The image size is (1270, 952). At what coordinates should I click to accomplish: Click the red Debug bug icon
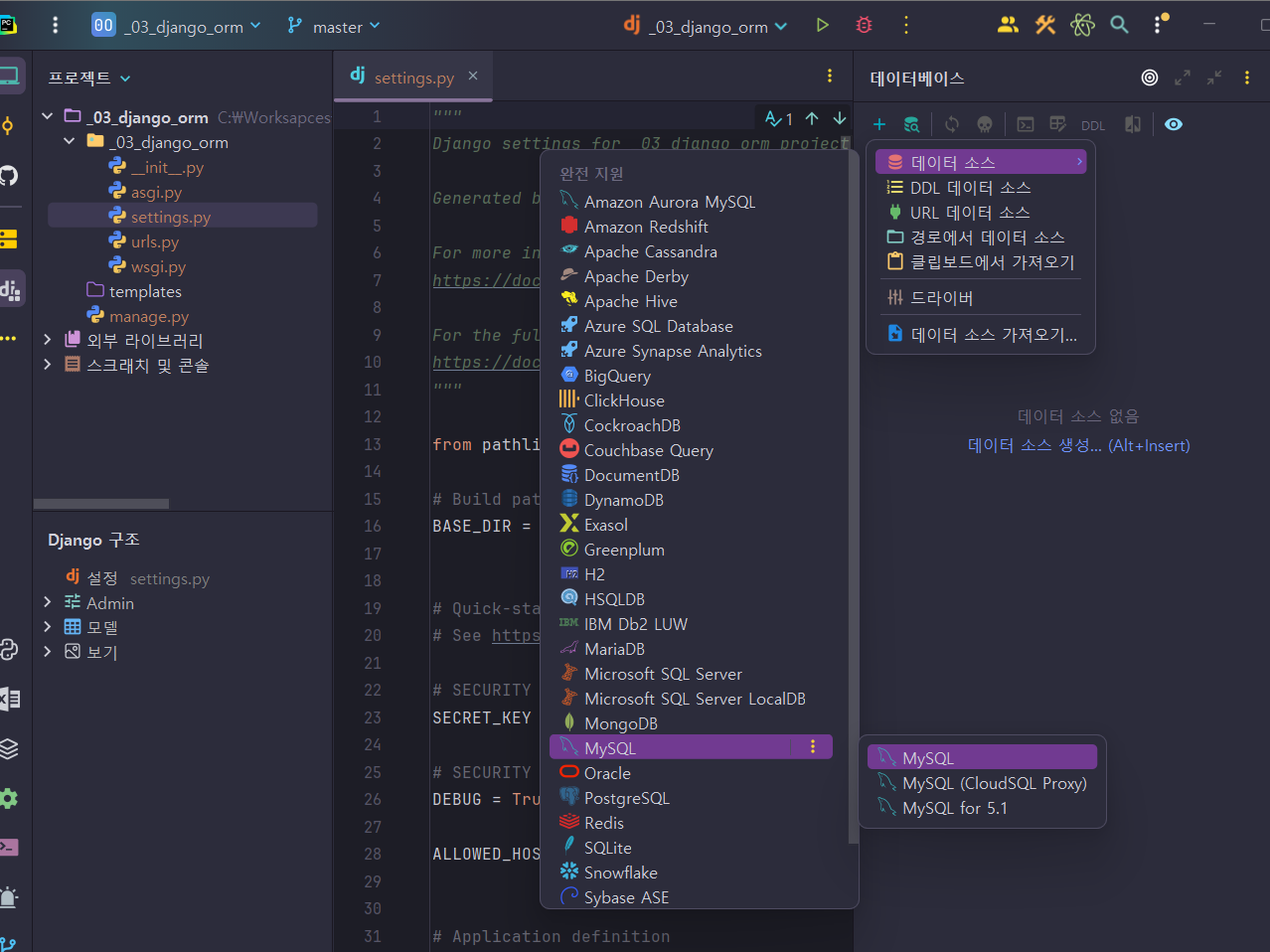(x=864, y=26)
